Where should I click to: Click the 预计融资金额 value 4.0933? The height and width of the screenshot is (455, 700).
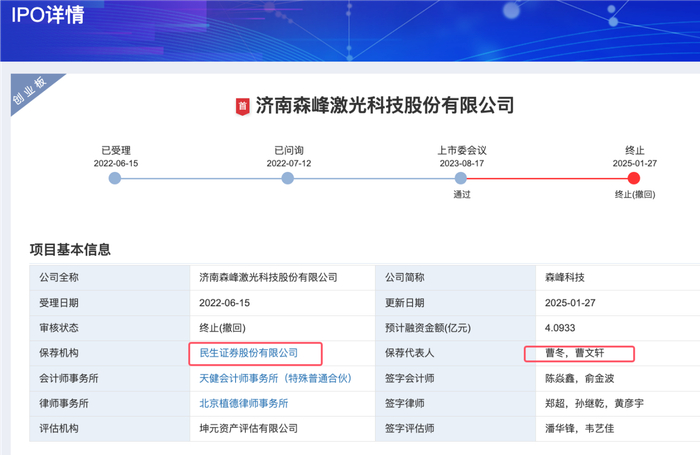pos(560,328)
